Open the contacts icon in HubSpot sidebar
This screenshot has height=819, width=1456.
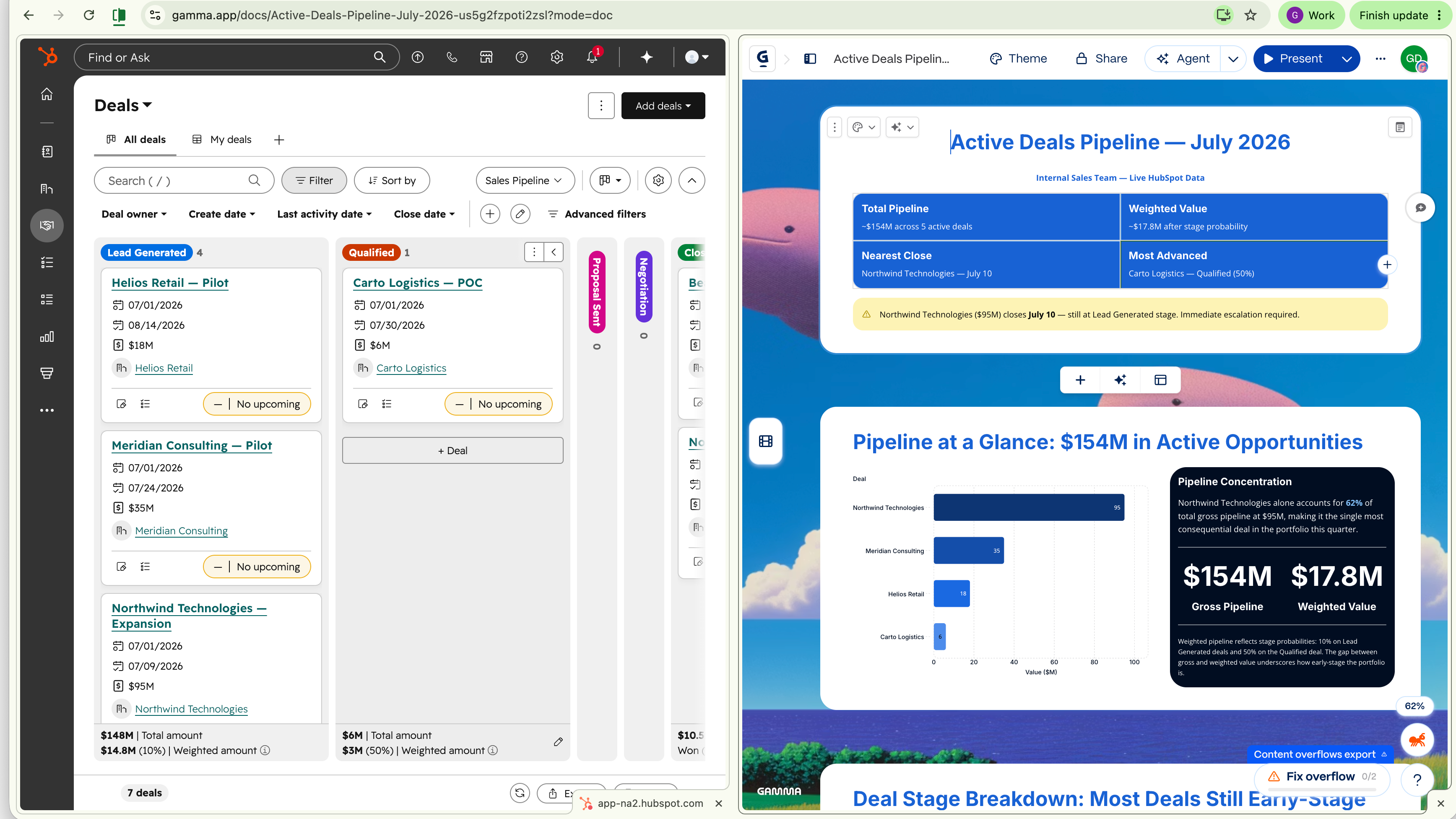[47, 151]
